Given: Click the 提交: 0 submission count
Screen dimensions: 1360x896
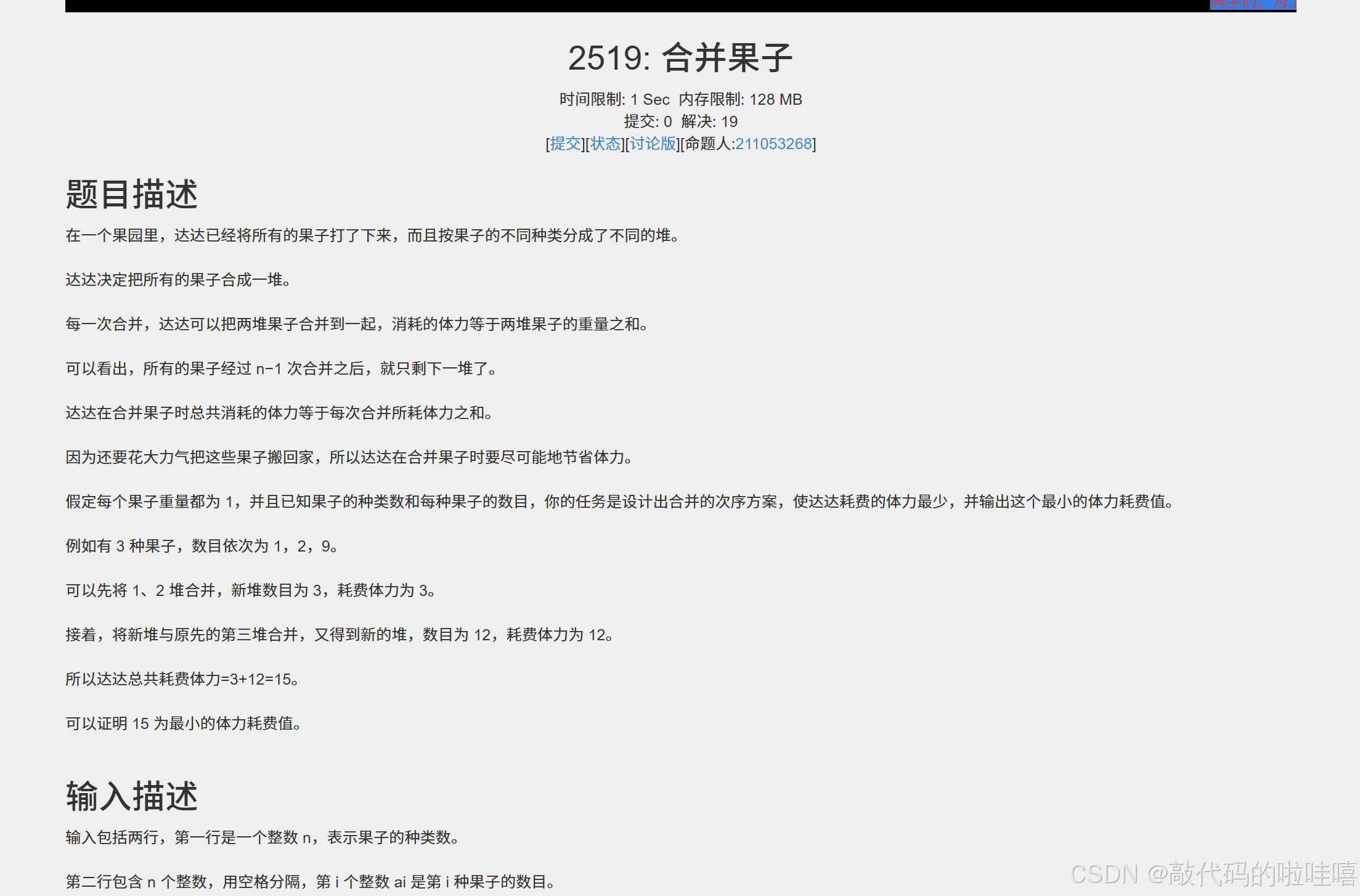Looking at the screenshot, I should click(648, 121).
